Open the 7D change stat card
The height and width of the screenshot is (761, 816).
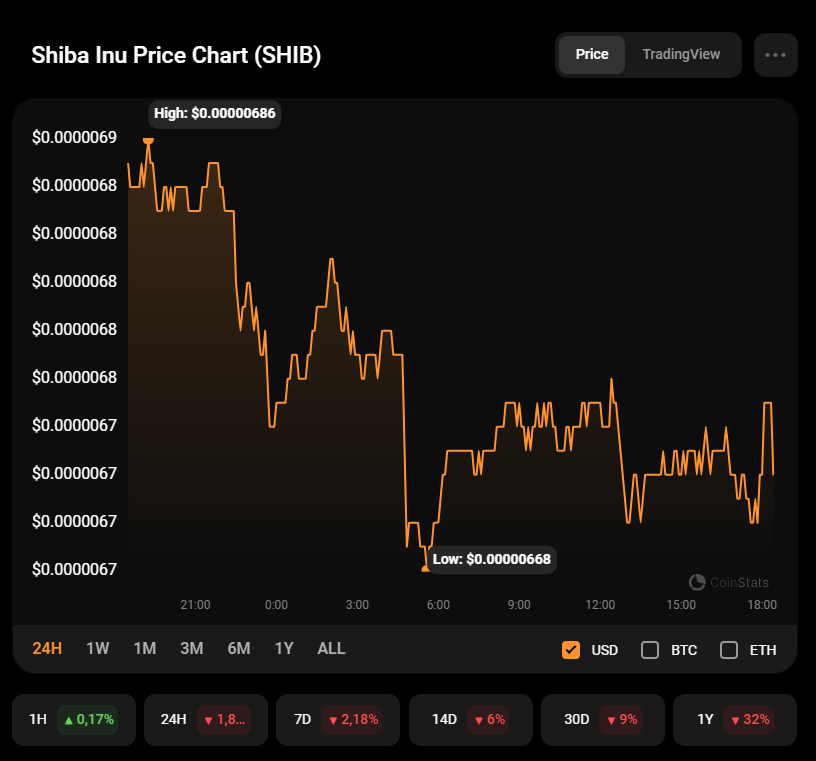tap(338, 719)
